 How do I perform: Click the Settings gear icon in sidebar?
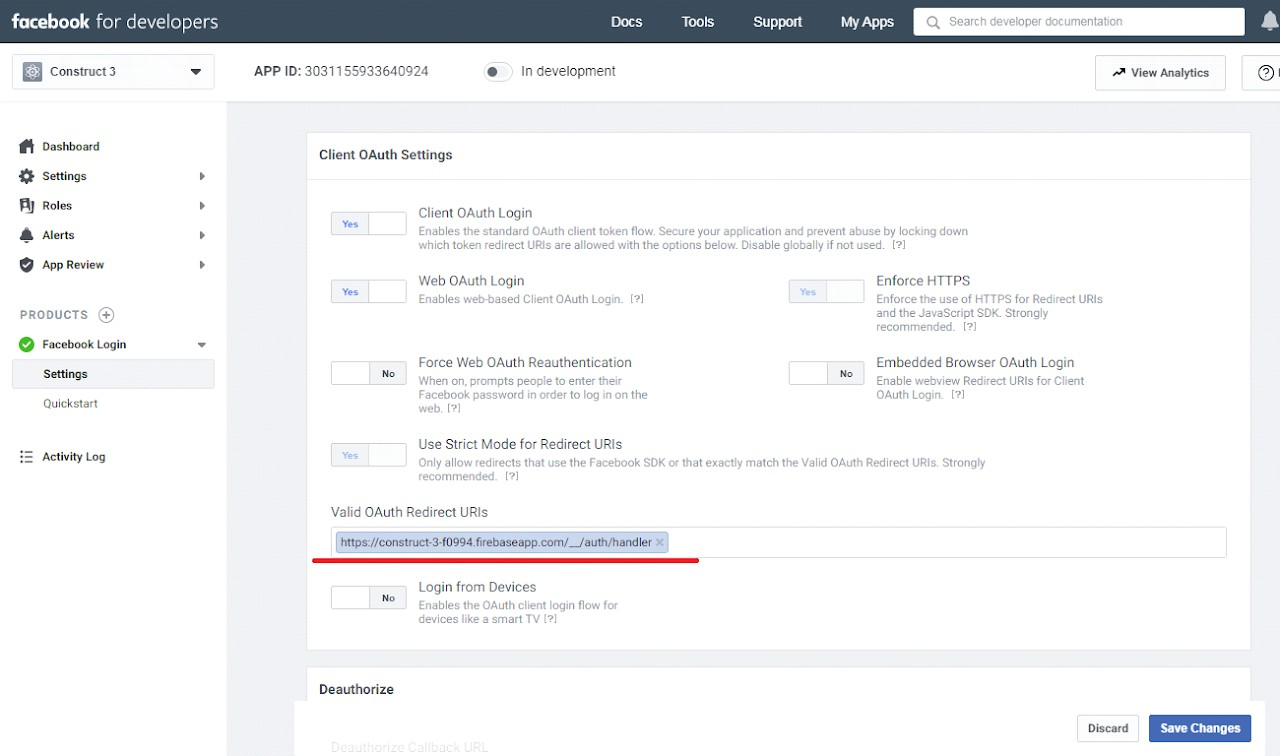(27, 176)
